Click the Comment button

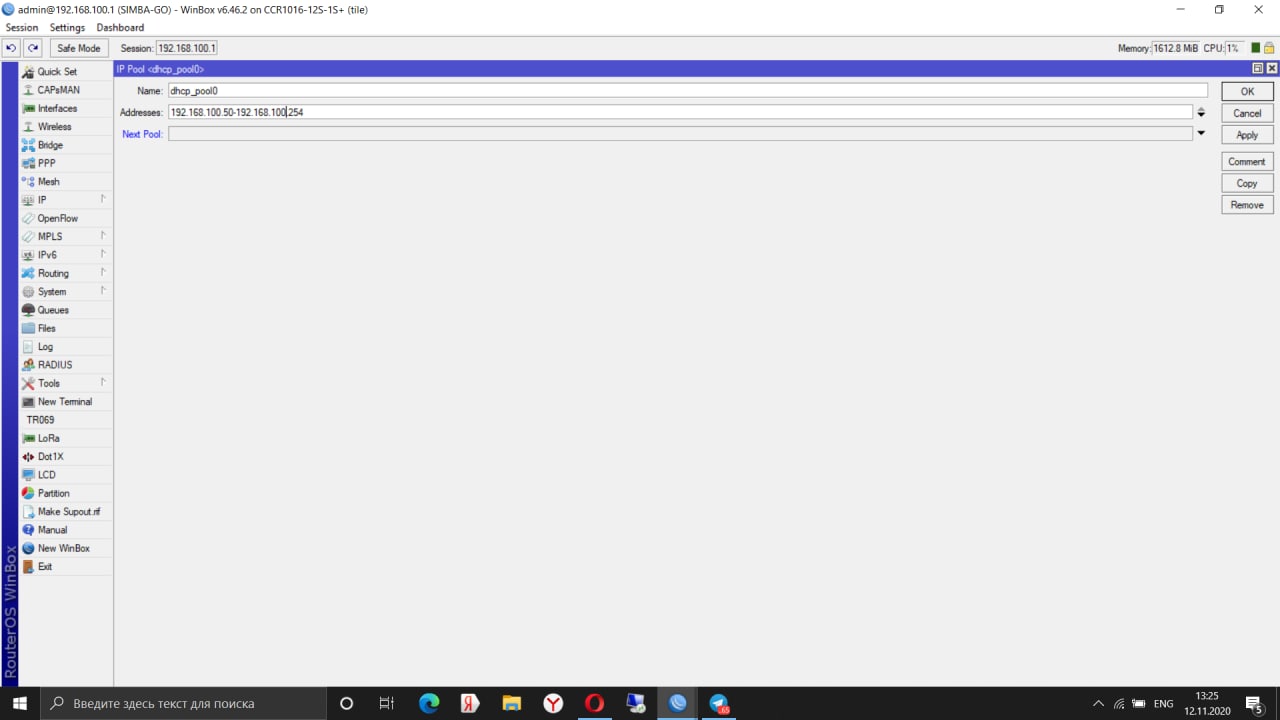point(1247,161)
